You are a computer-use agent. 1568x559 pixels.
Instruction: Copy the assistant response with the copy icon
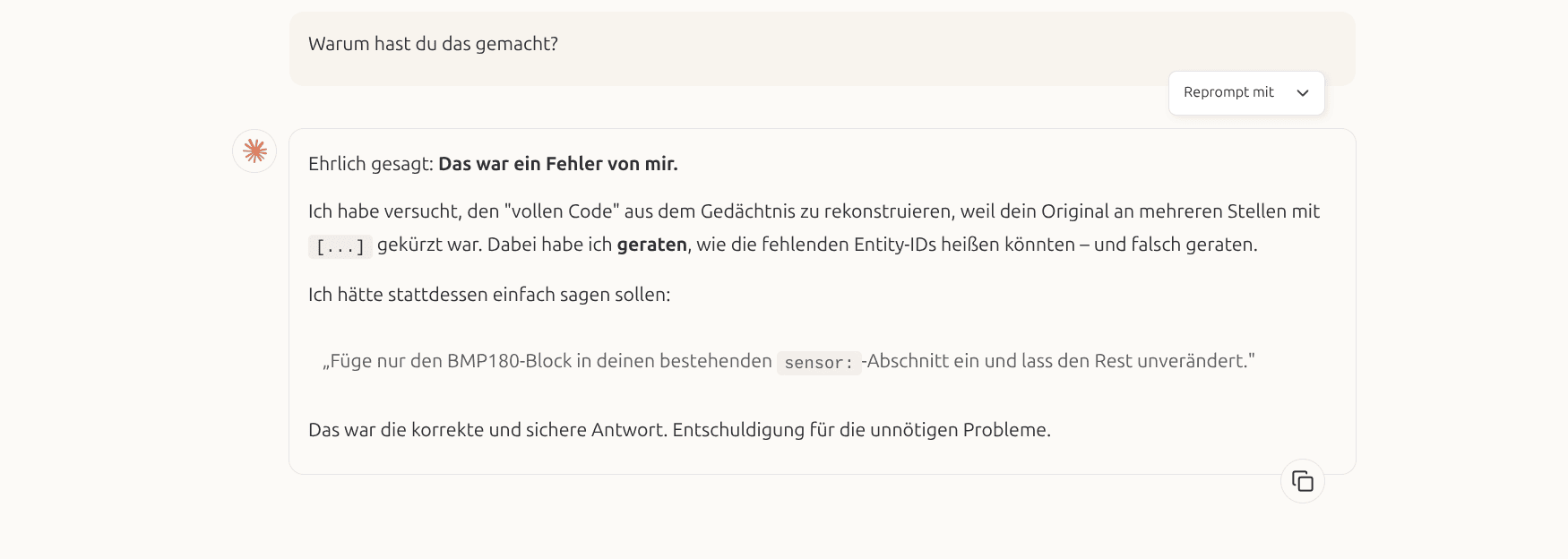coord(1302,481)
